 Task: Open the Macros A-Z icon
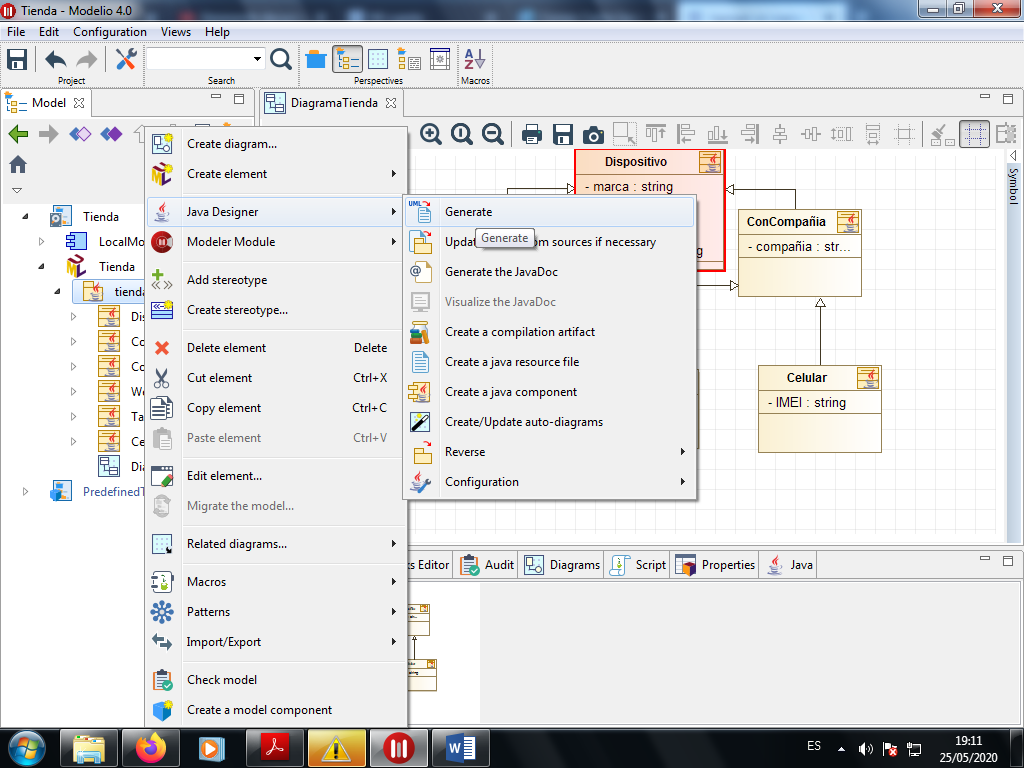coord(475,59)
